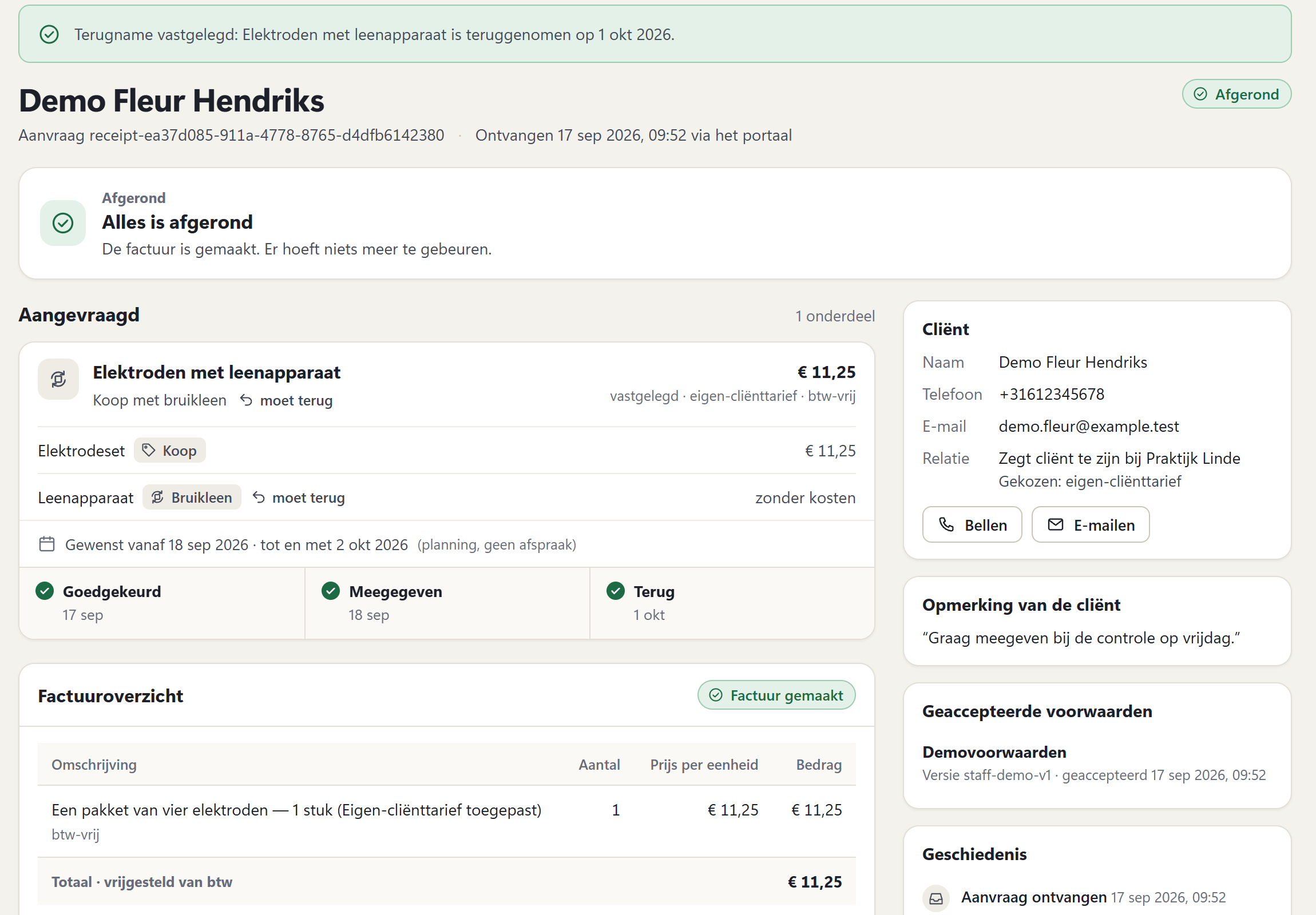Click the Goedgekeurd check icon
The image size is (1316, 915).
tap(45, 591)
